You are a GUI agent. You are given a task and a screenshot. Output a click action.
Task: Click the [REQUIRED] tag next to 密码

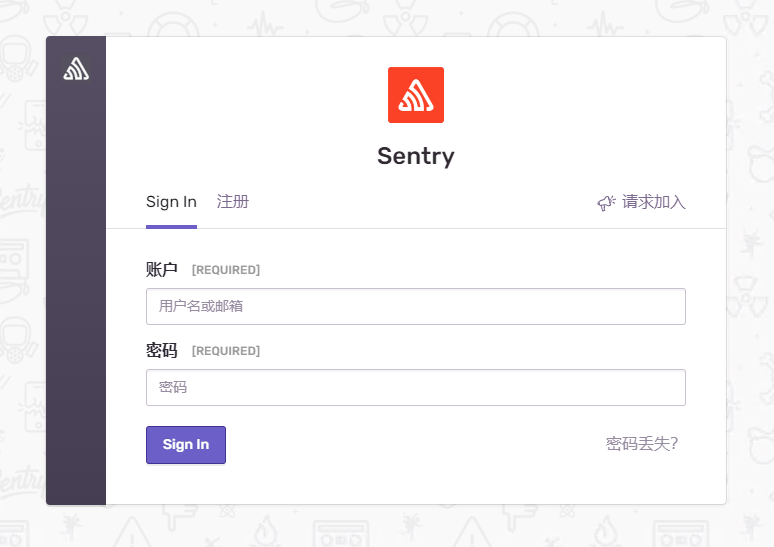(226, 351)
